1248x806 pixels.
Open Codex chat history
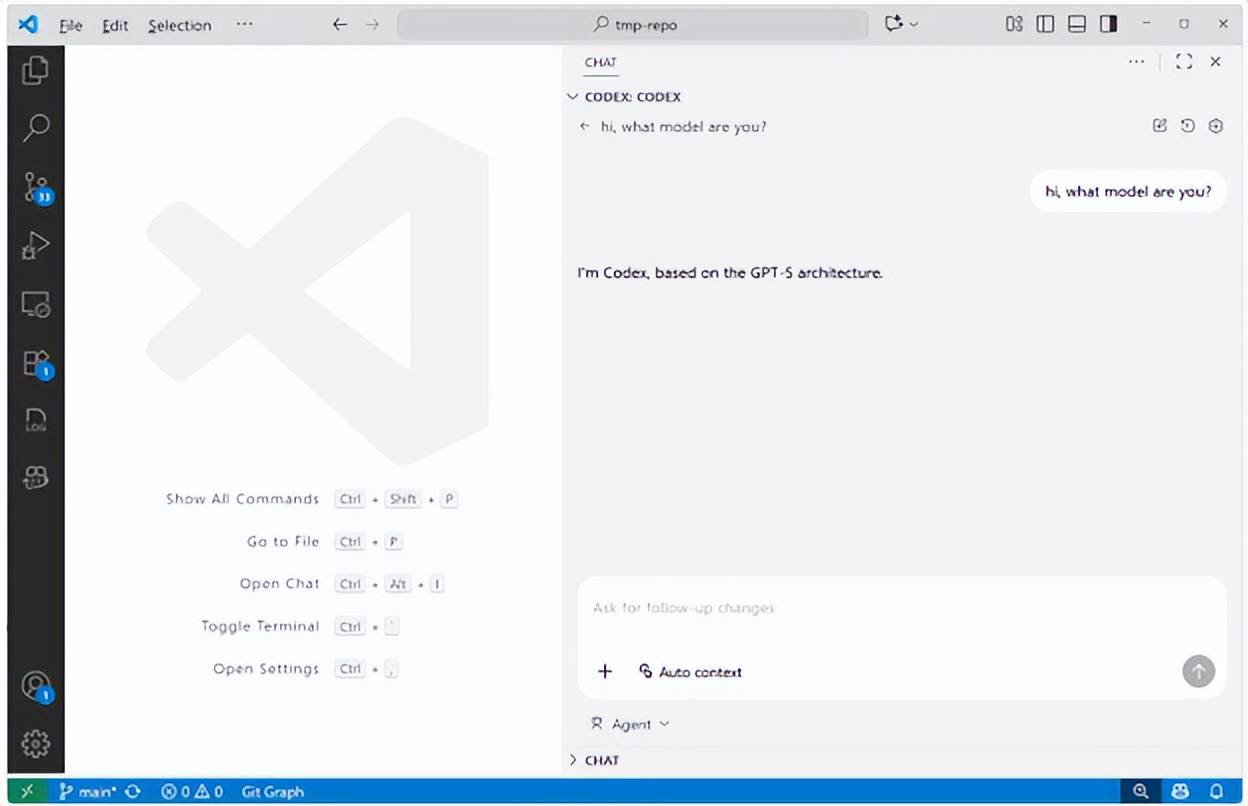pos(1187,126)
